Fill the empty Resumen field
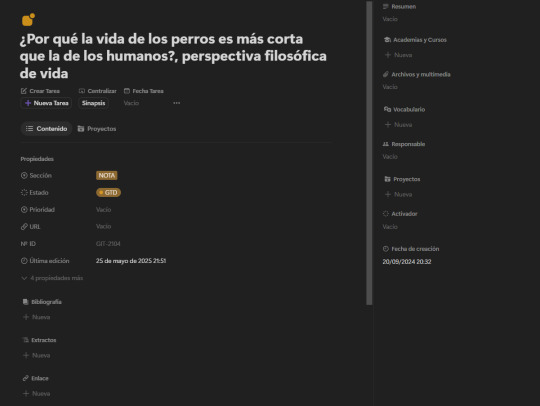 [x=390, y=19]
